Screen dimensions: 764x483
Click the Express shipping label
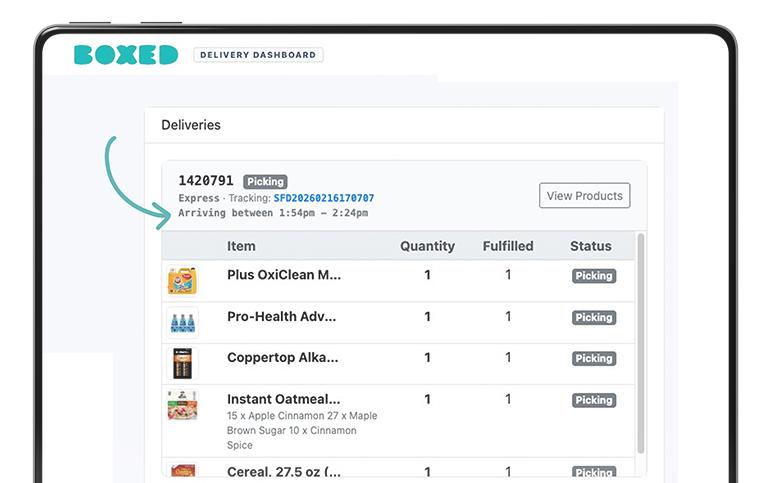[199, 198]
